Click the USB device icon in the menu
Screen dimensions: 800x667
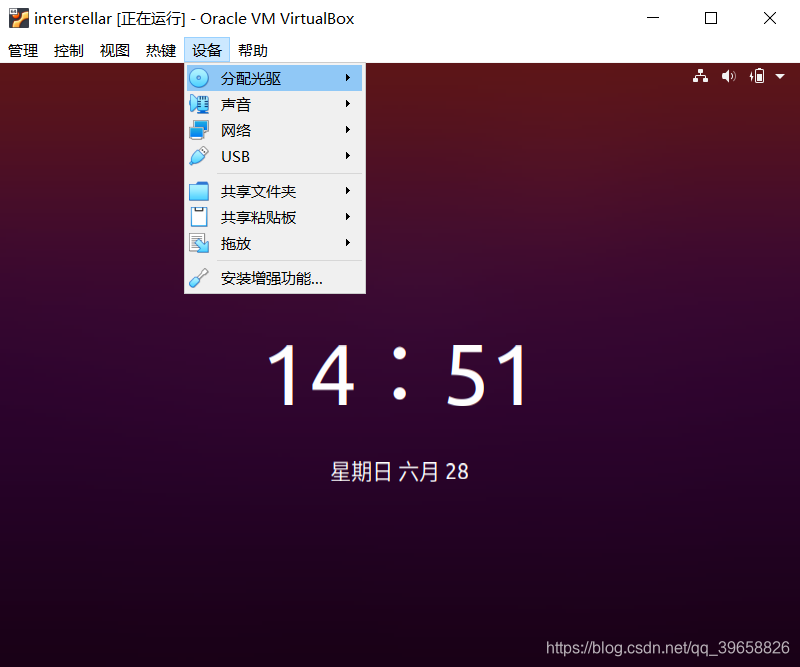point(201,156)
